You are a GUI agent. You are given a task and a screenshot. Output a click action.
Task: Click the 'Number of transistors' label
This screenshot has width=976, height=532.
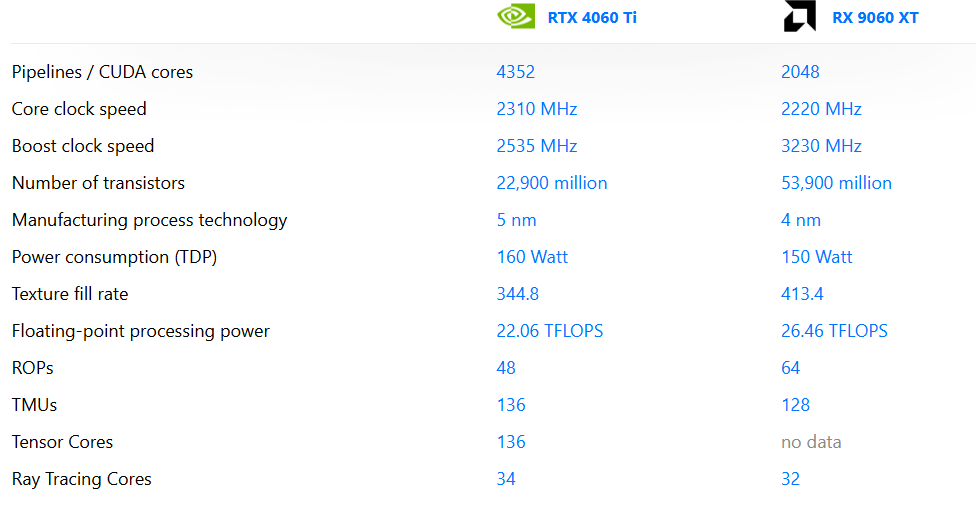pos(98,183)
